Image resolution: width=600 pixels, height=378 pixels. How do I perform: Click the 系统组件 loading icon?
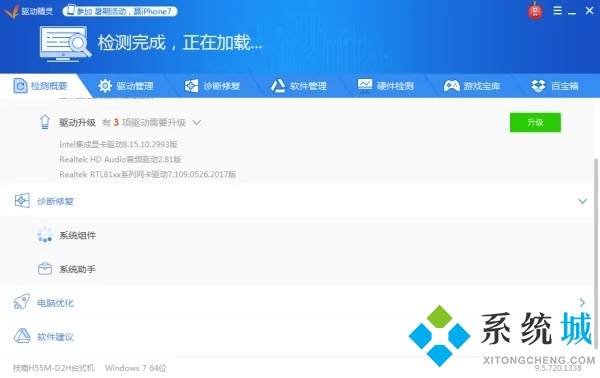pos(45,235)
